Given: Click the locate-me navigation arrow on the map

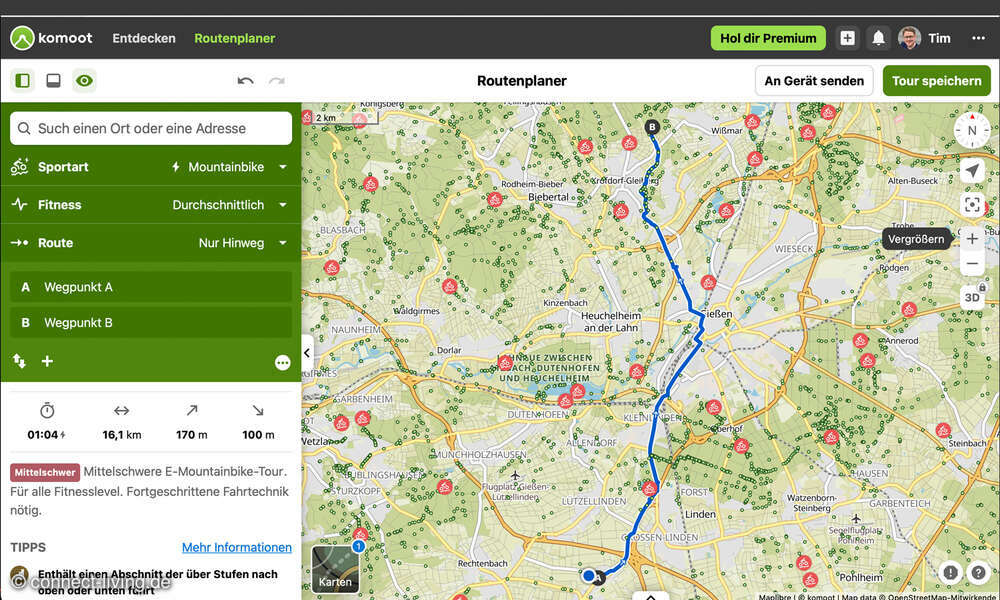Looking at the screenshot, I should pyautogui.click(x=972, y=170).
